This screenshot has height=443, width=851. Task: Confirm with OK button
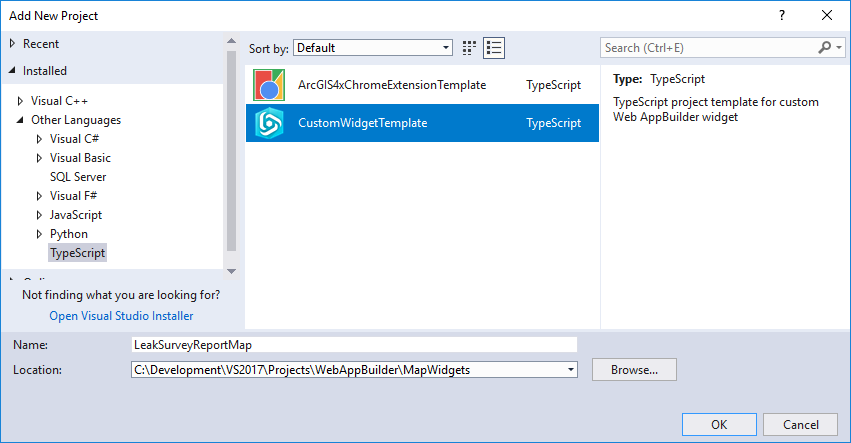pyautogui.click(x=719, y=425)
